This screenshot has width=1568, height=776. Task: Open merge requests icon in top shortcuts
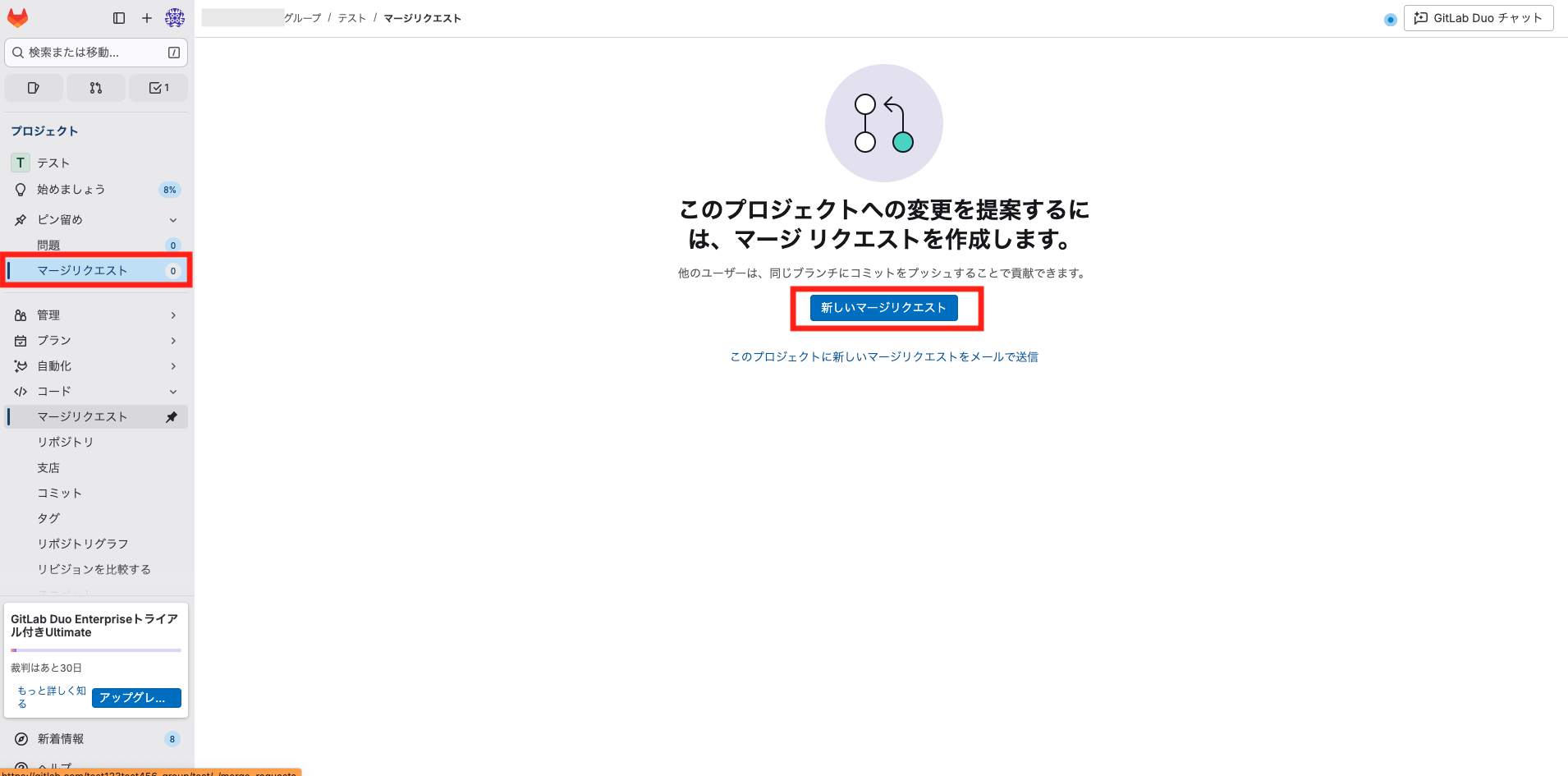pyautogui.click(x=96, y=88)
